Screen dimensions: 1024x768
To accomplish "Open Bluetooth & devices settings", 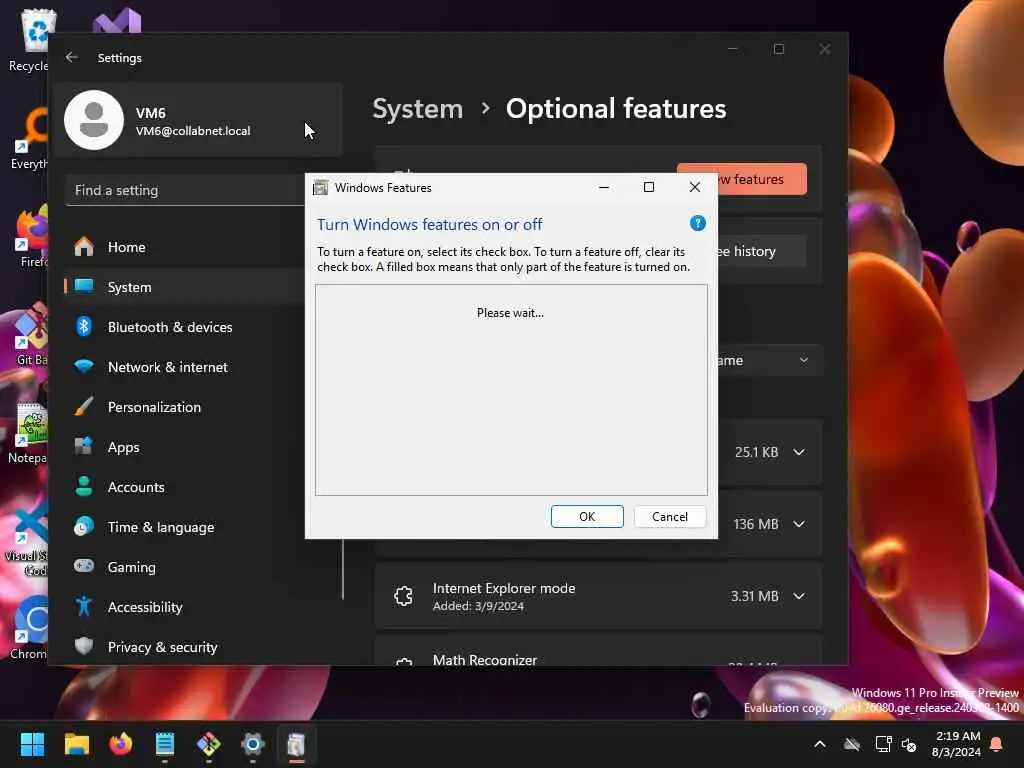I will tap(185, 327).
